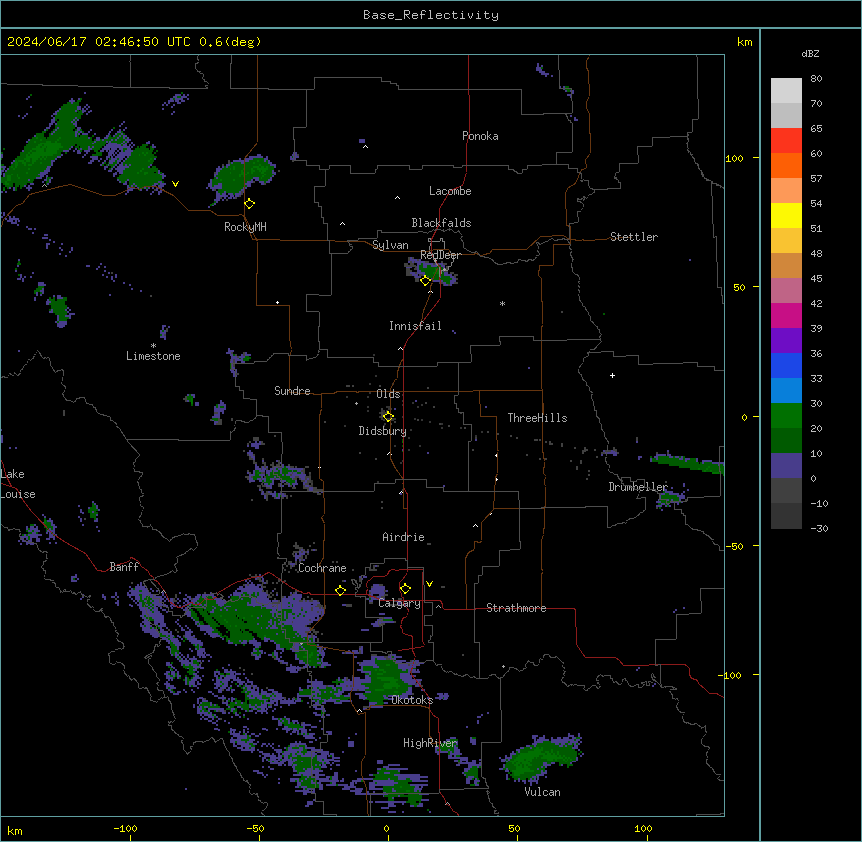
Task: Click the Strathmore city label
Action: click(516, 608)
